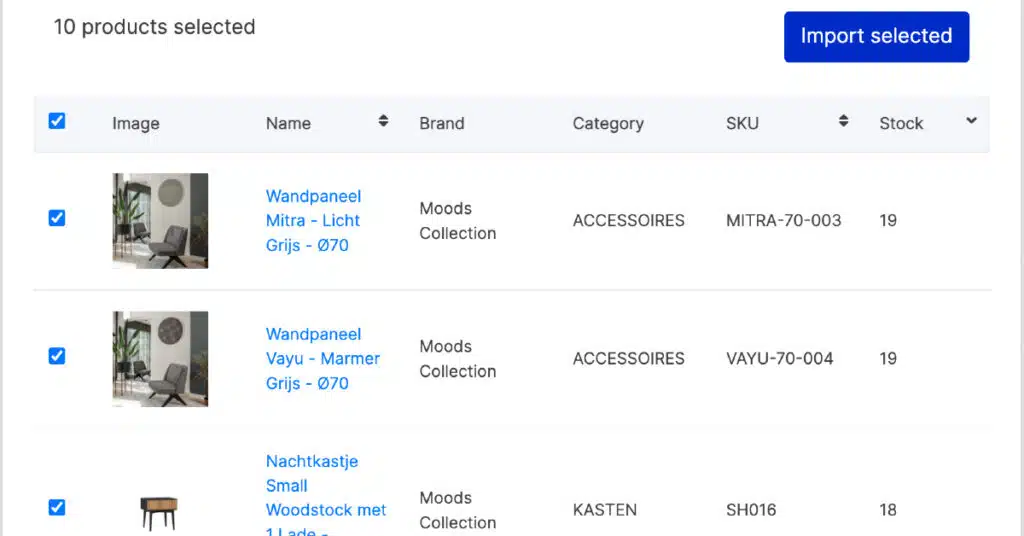Uncheck the Wandpaneel Mitra product checkbox
Viewport: 1024px width, 536px height.
coord(57,218)
